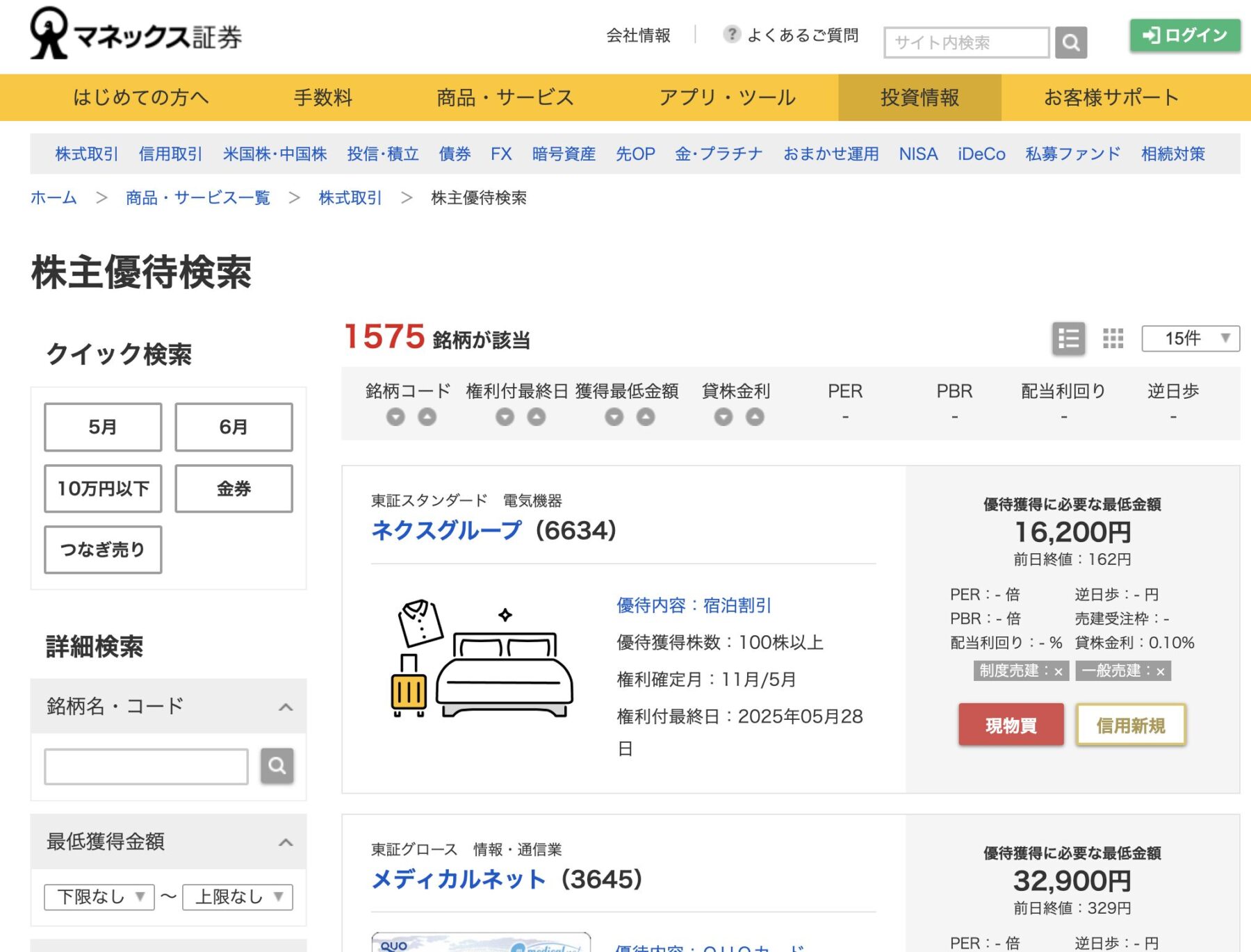The image size is (1251, 952).
Task: Click the よくあるご質問 link
Action: click(802, 35)
